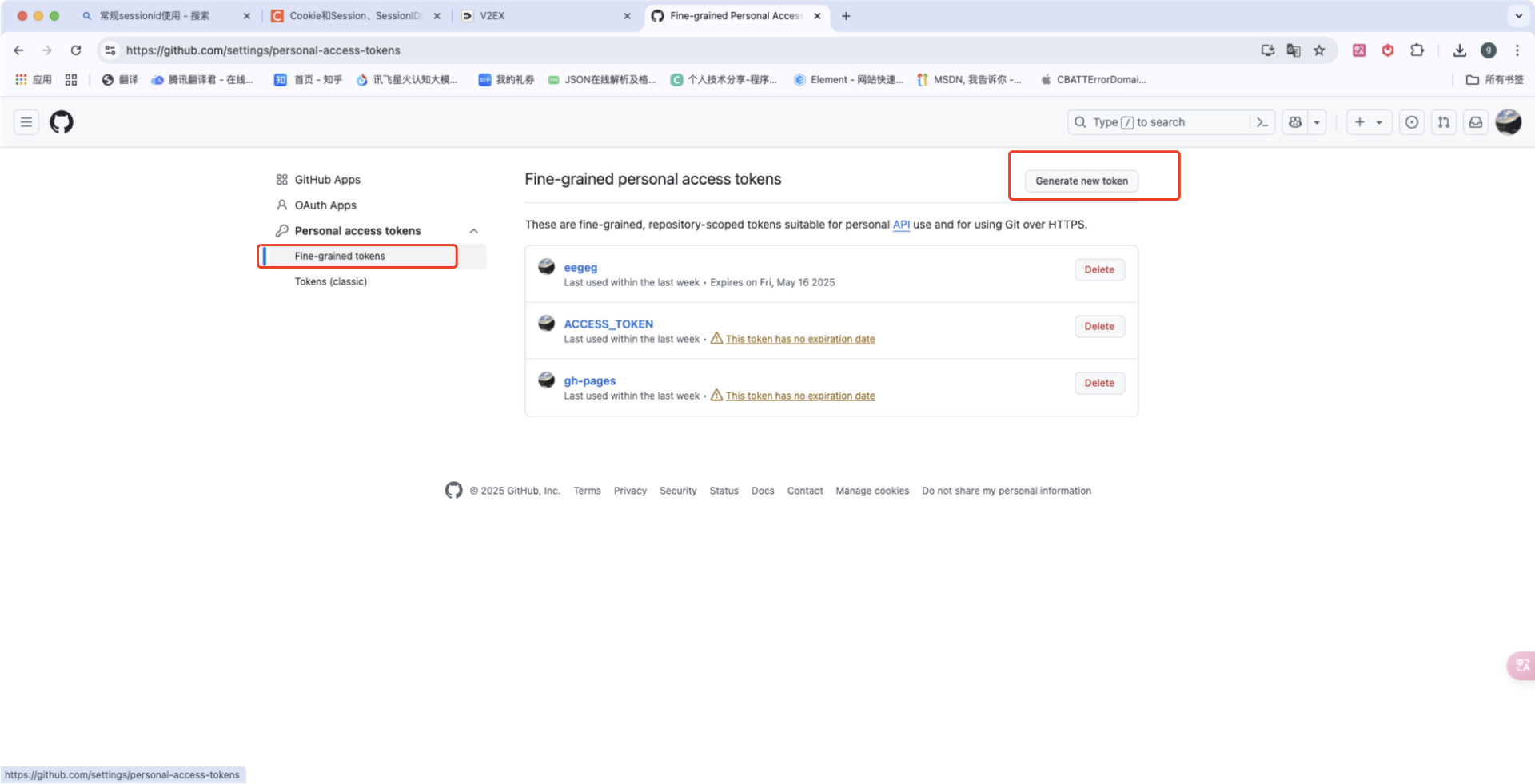Open the gh-pages token

[x=590, y=381]
